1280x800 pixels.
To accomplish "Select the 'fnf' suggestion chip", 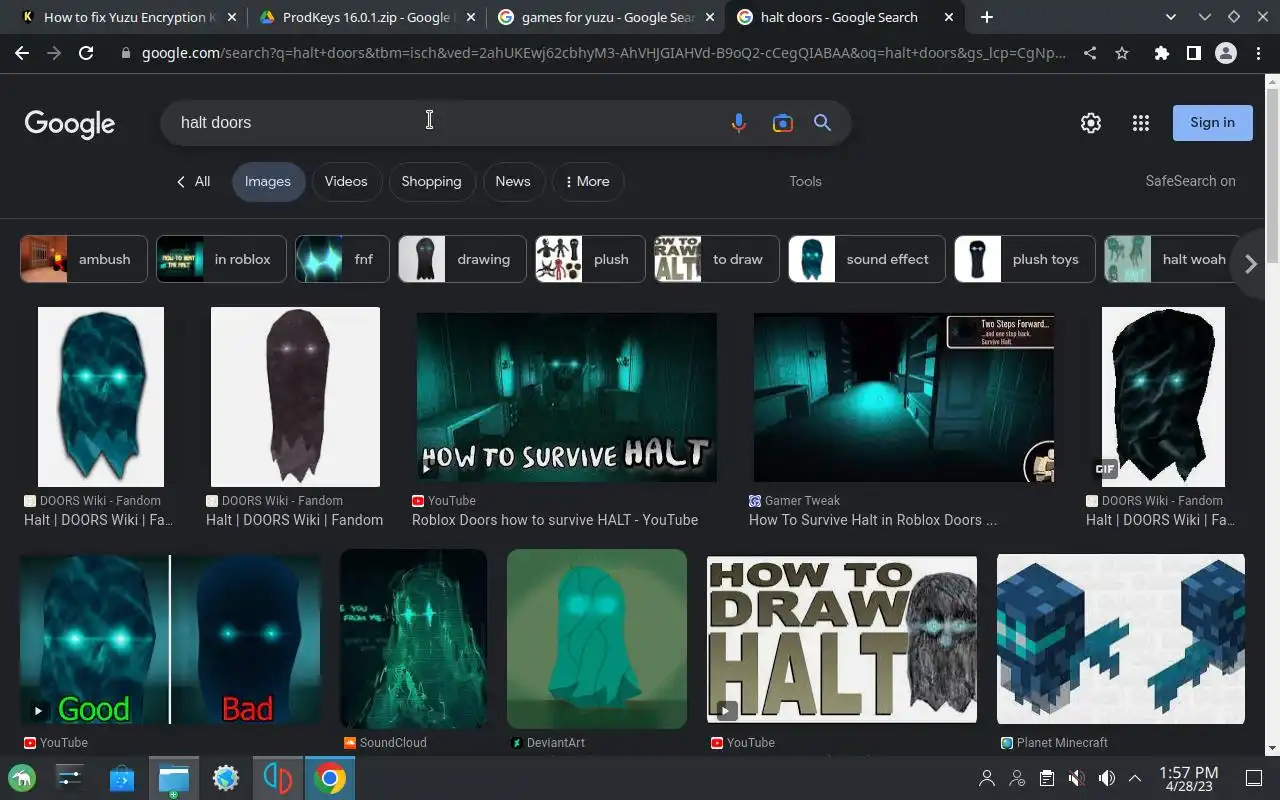I will pyautogui.click(x=342, y=259).
